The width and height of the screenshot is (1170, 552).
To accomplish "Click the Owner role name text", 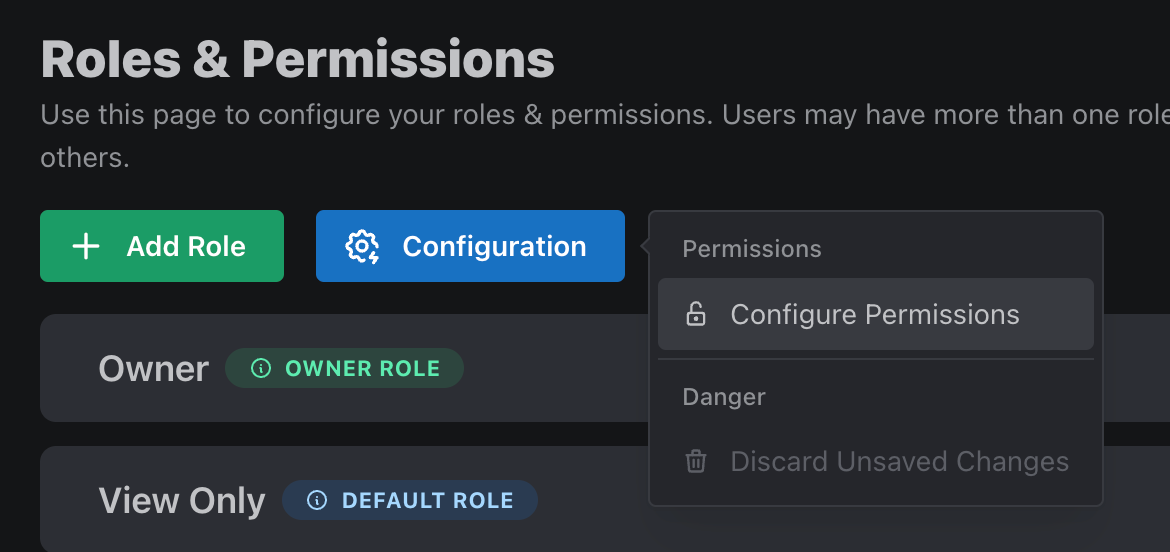I will pos(153,368).
